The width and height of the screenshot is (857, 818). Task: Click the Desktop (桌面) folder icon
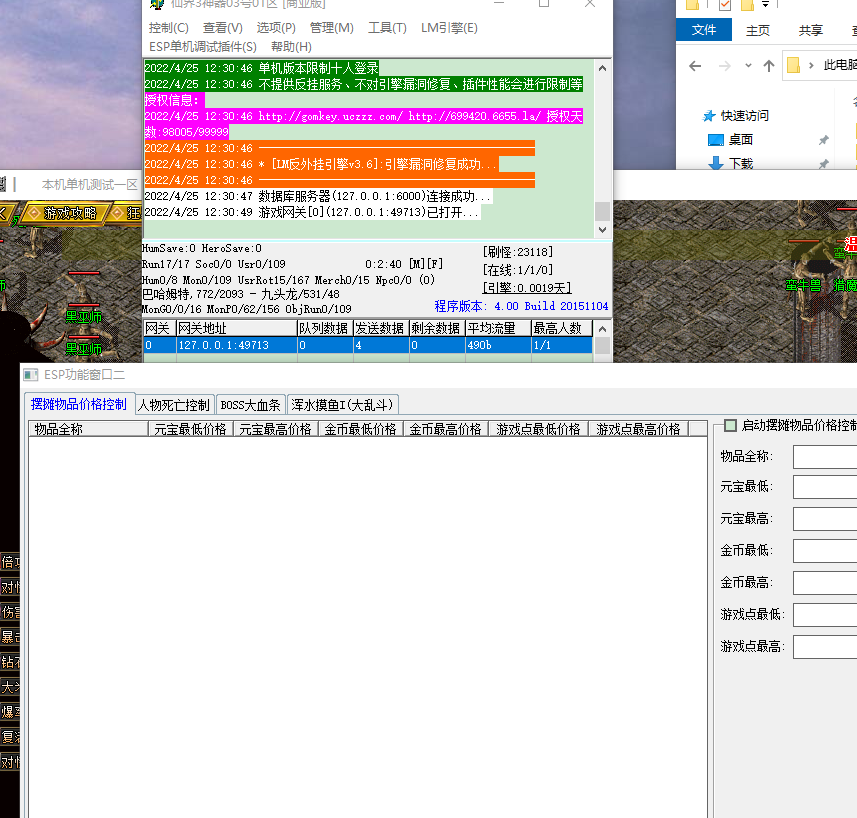coord(715,140)
